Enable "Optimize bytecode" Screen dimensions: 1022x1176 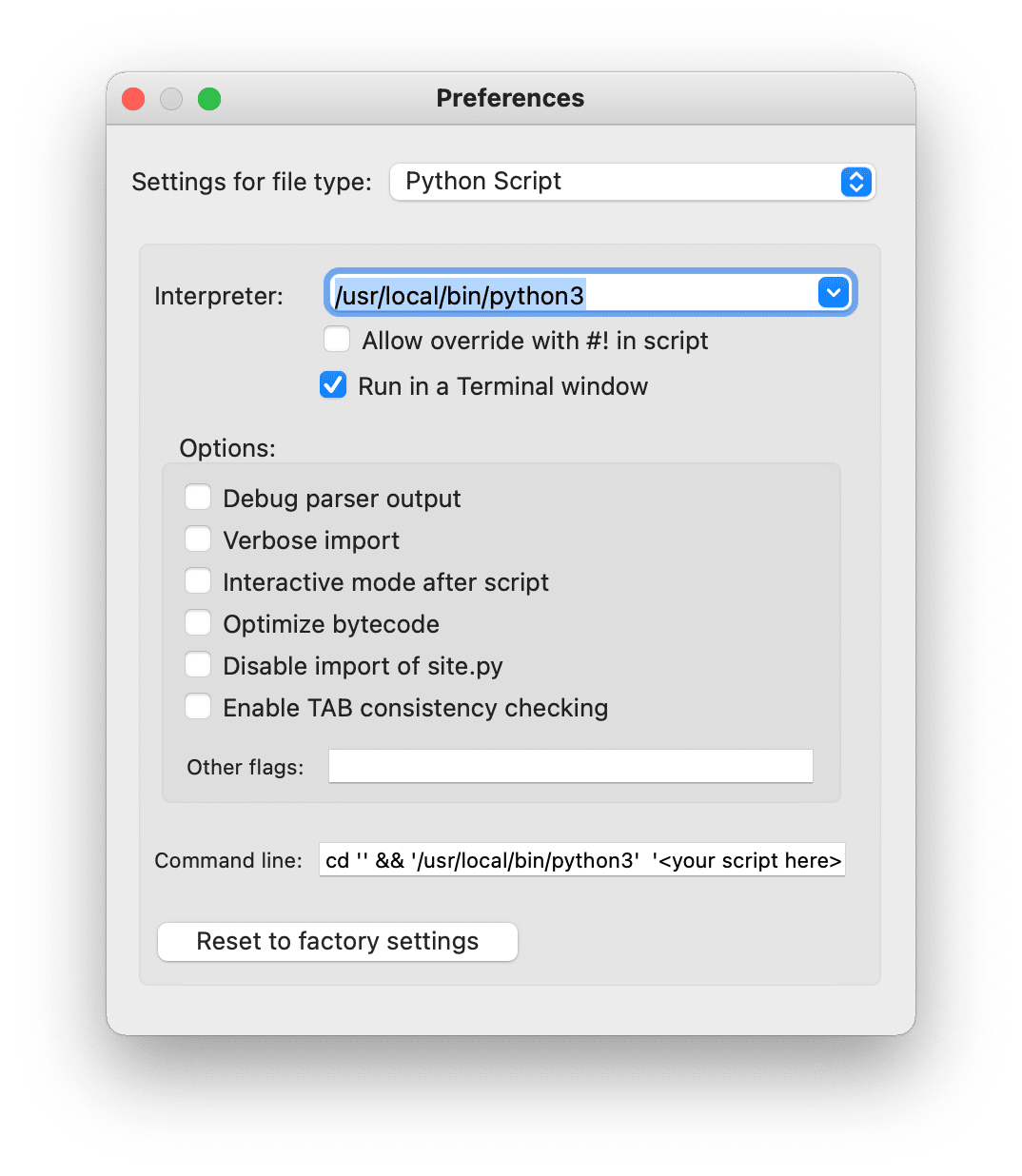point(198,622)
